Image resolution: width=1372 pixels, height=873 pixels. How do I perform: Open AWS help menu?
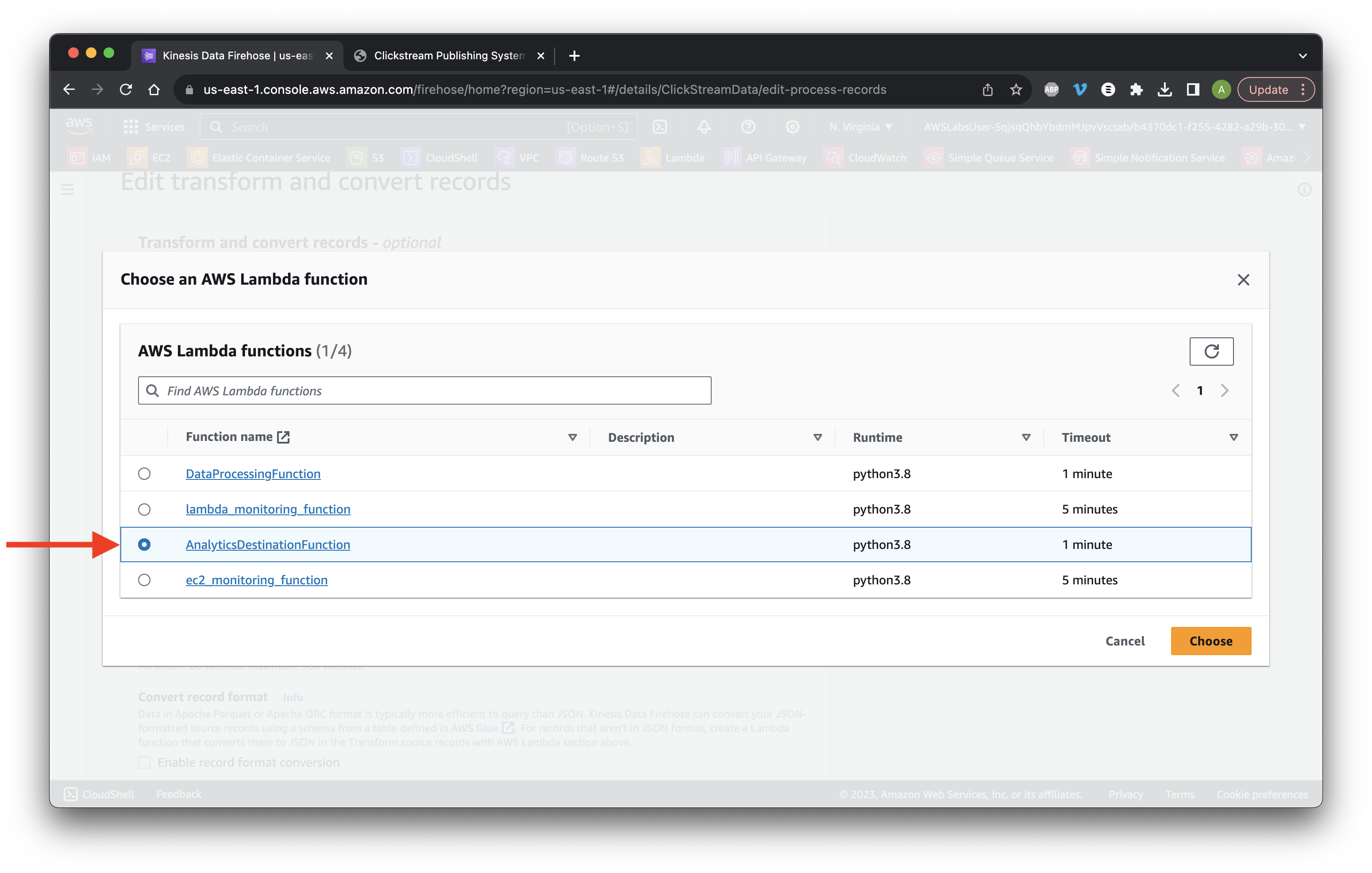coord(748,127)
